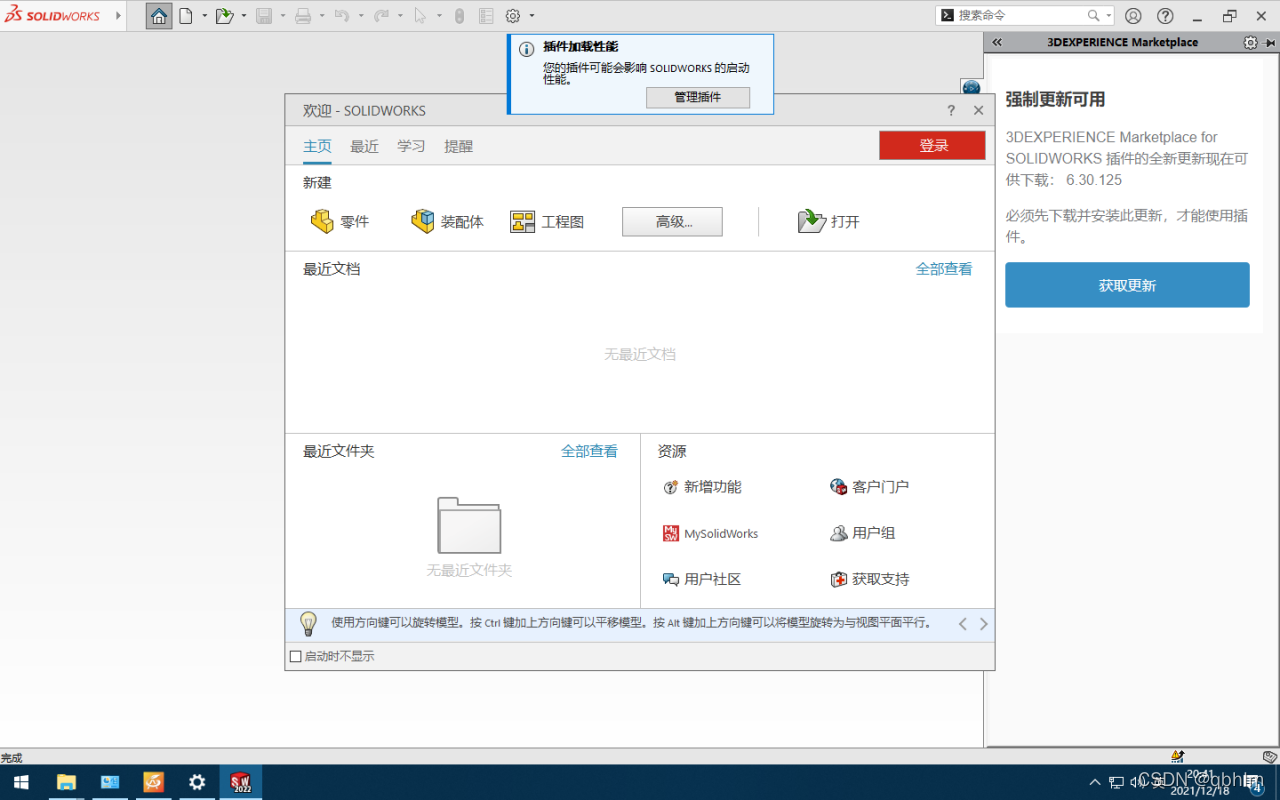Select the 主页 tab
The width and height of the screenshot is (1280, 800).
coord(317,146)
